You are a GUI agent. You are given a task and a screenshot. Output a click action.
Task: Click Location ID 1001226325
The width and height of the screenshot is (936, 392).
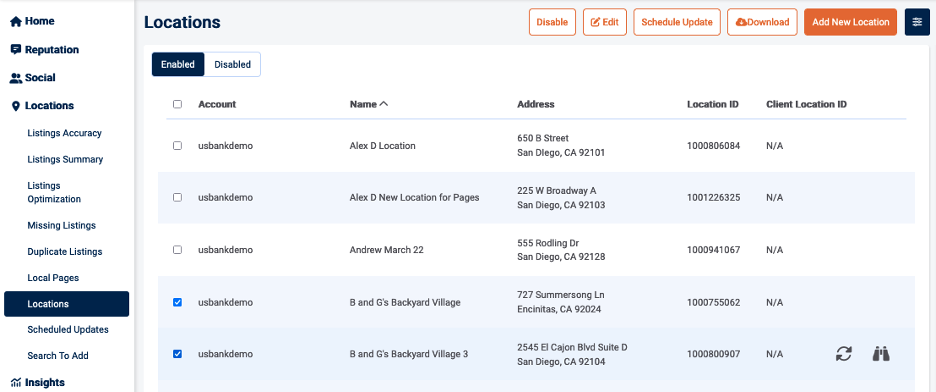[x=713, y=197]
